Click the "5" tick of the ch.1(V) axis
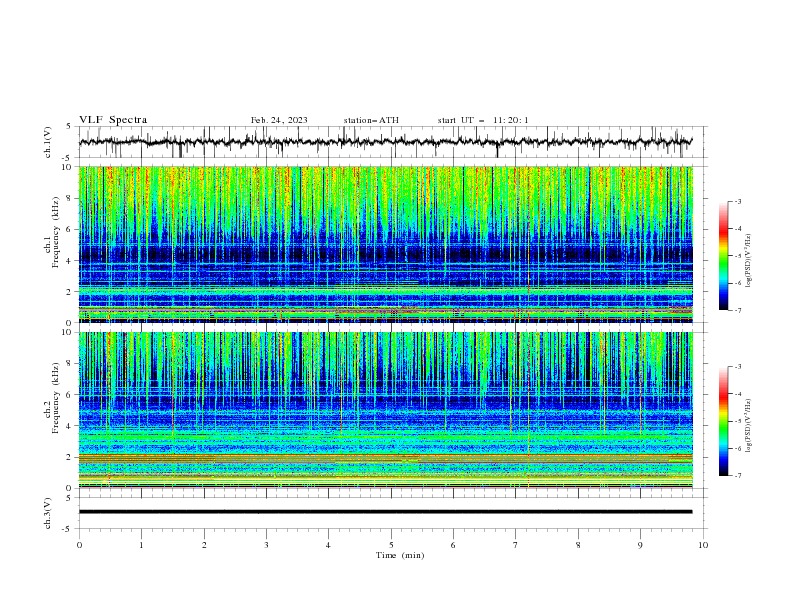The image size is (792, 612). pyautogui.click(x=70, y=127)
